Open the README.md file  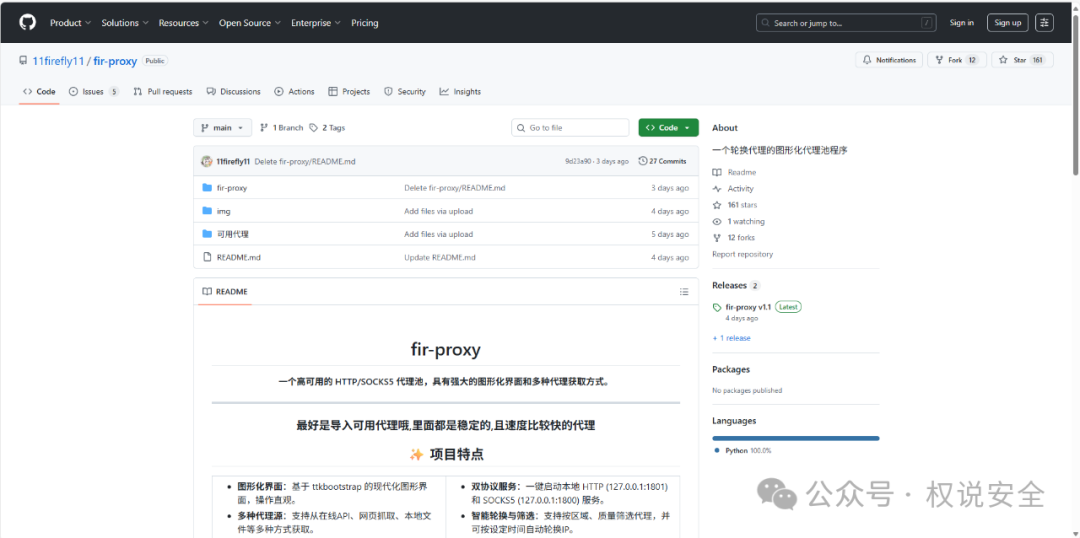238,258
